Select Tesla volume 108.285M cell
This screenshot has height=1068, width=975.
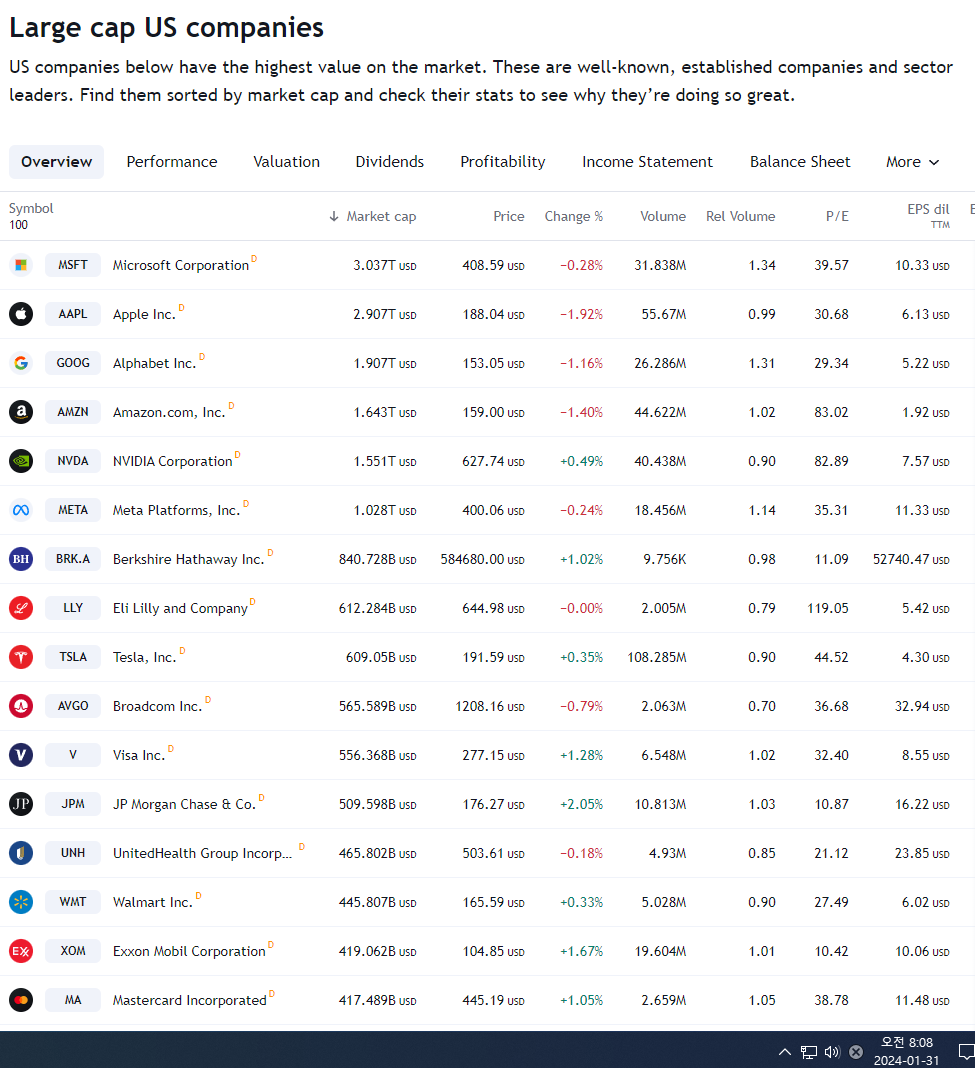pyautogui.click(x=657, y=657)
